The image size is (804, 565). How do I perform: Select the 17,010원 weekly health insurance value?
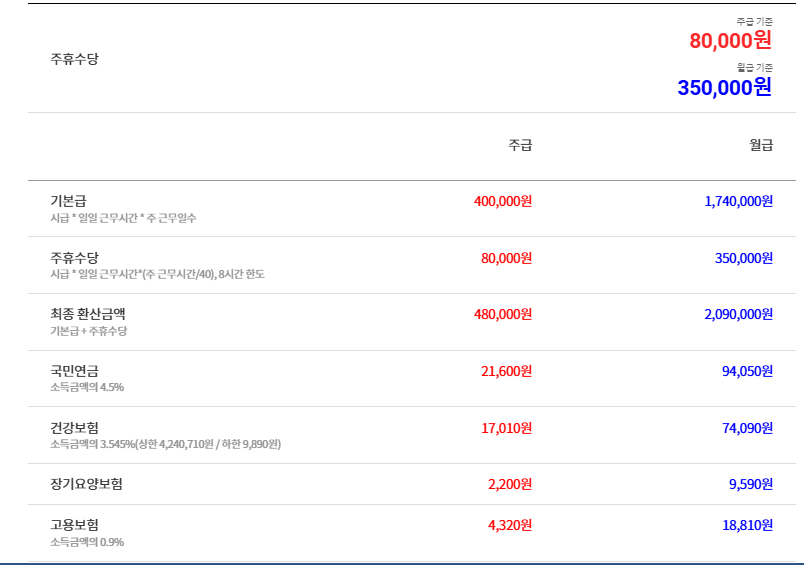pos(506,428)
